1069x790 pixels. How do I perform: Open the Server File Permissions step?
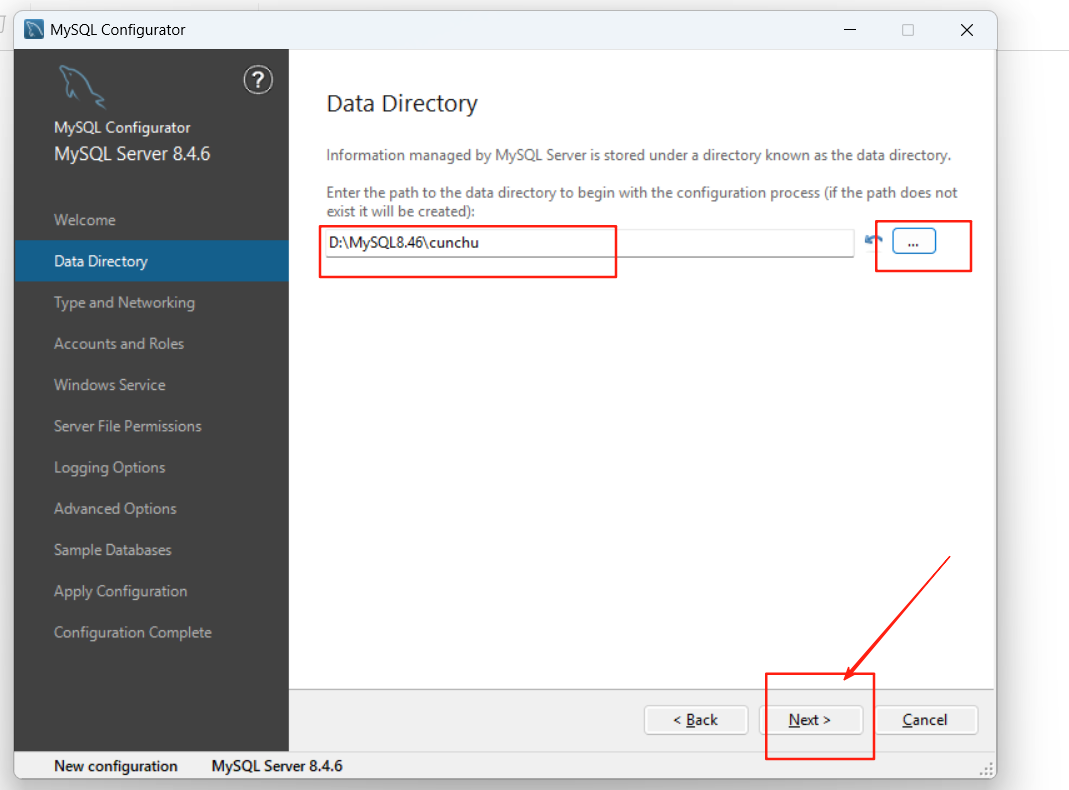(127, 426)
